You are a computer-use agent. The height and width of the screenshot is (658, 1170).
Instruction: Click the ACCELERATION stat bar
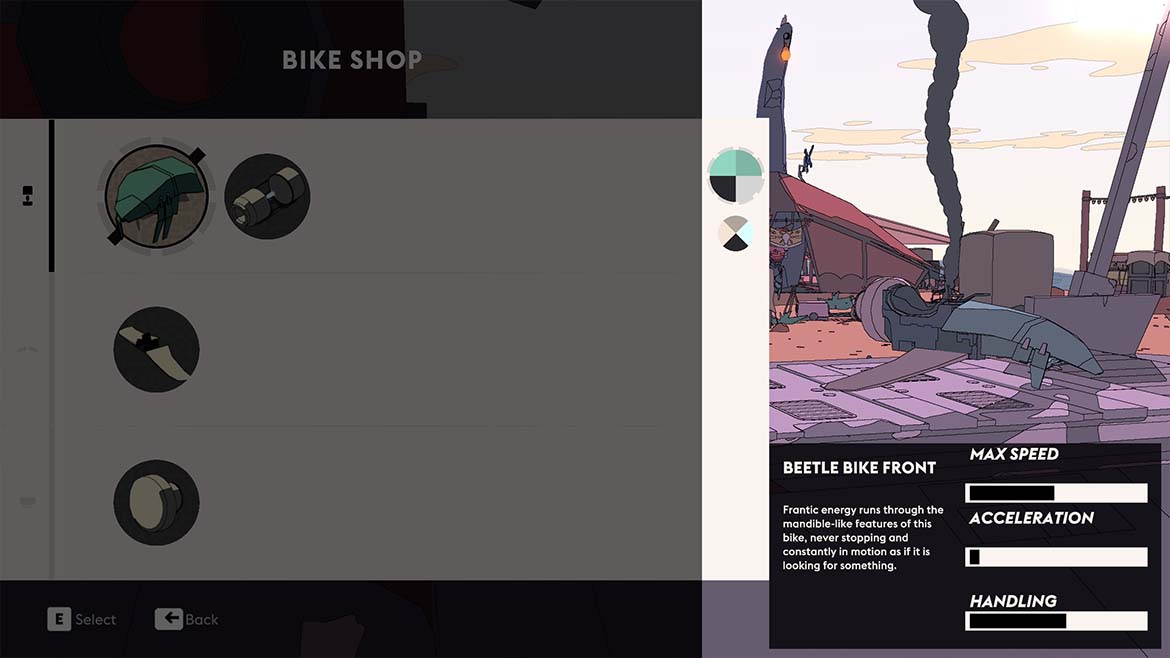(x=1056, y=557)
